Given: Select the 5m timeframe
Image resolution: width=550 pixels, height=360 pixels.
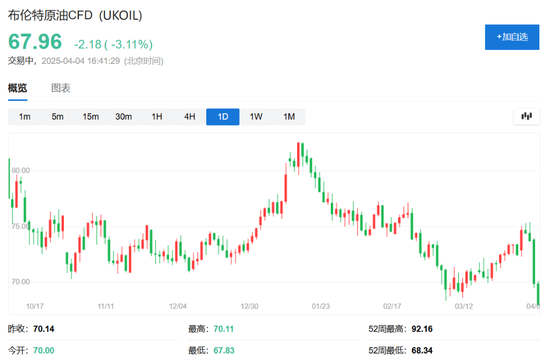Looking at the screenshot, I should click(x=58, y=116).
